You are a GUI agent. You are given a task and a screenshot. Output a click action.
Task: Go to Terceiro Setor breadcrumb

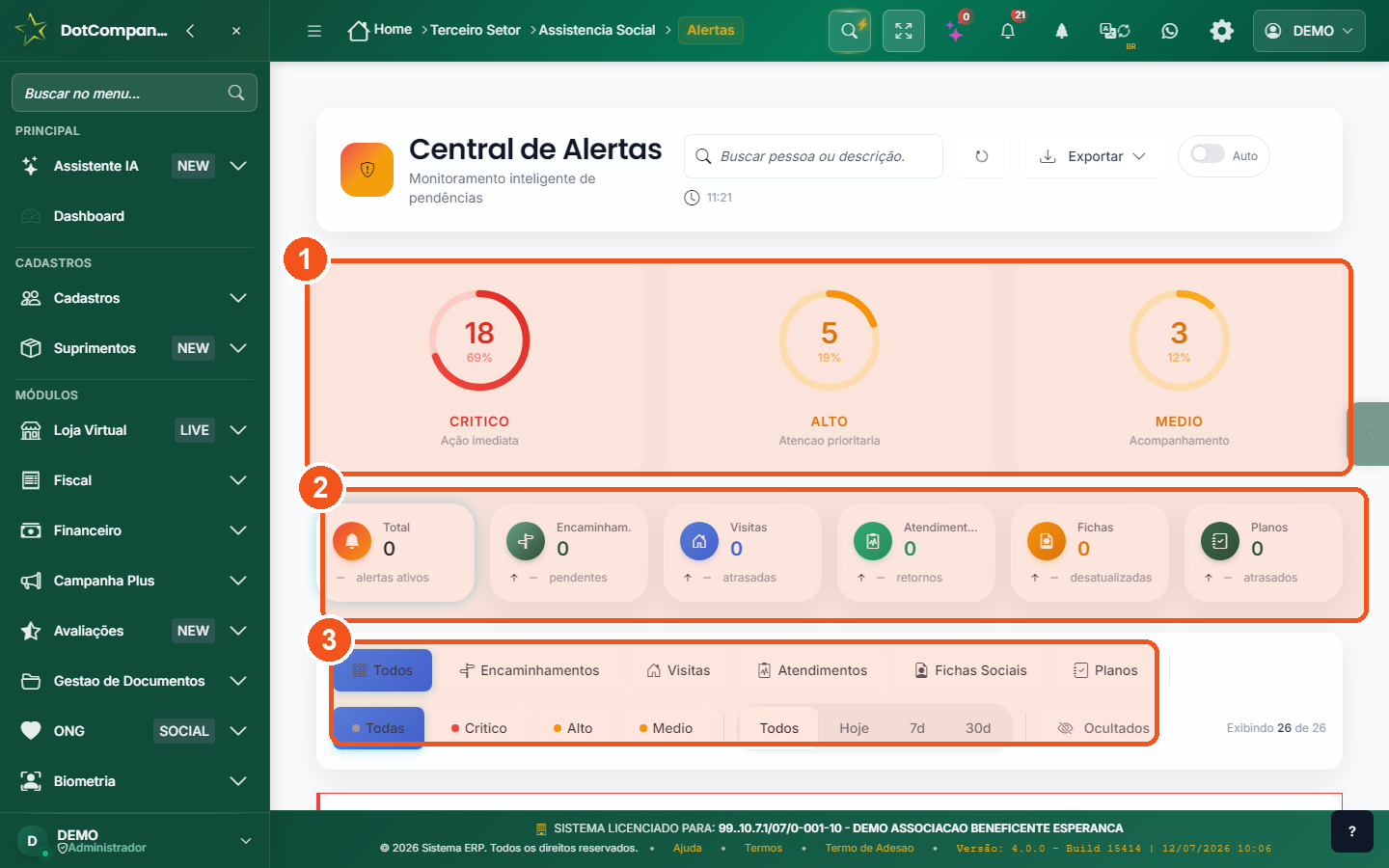pyautogui.click(x=476, y=30)
